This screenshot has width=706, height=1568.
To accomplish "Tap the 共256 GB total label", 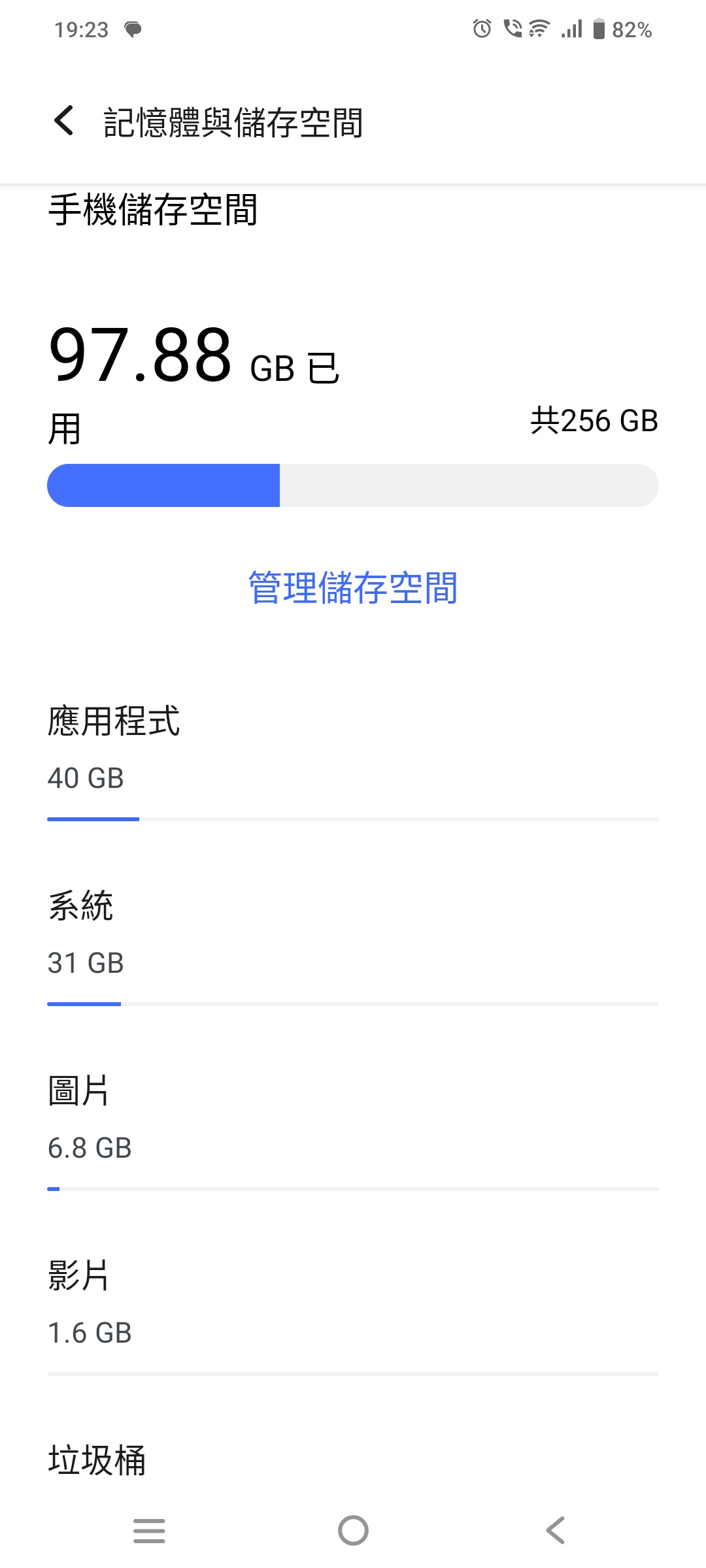I will pyautogui.click(x=594, y=421).
